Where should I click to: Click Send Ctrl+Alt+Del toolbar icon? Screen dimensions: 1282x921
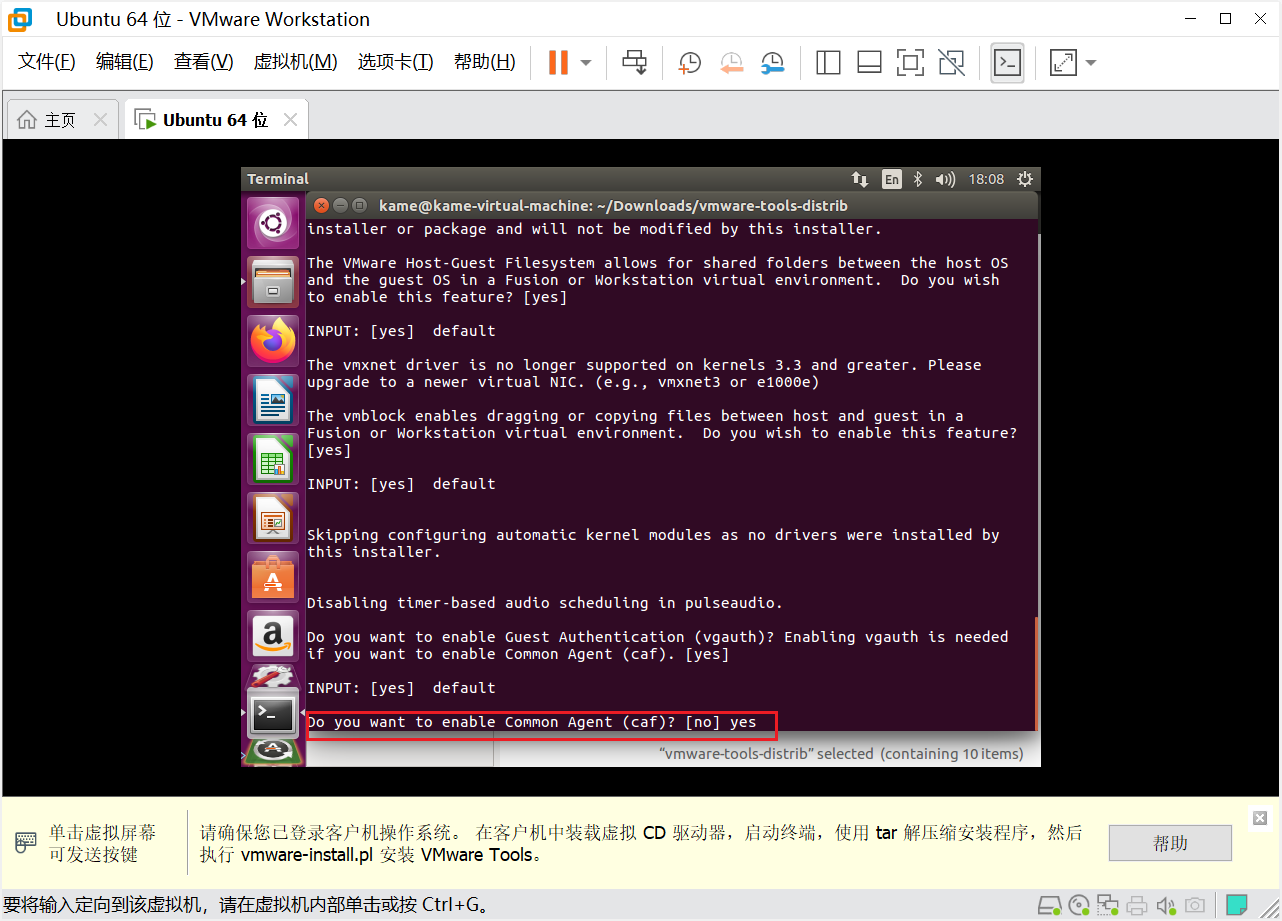[x=634, y=62]
